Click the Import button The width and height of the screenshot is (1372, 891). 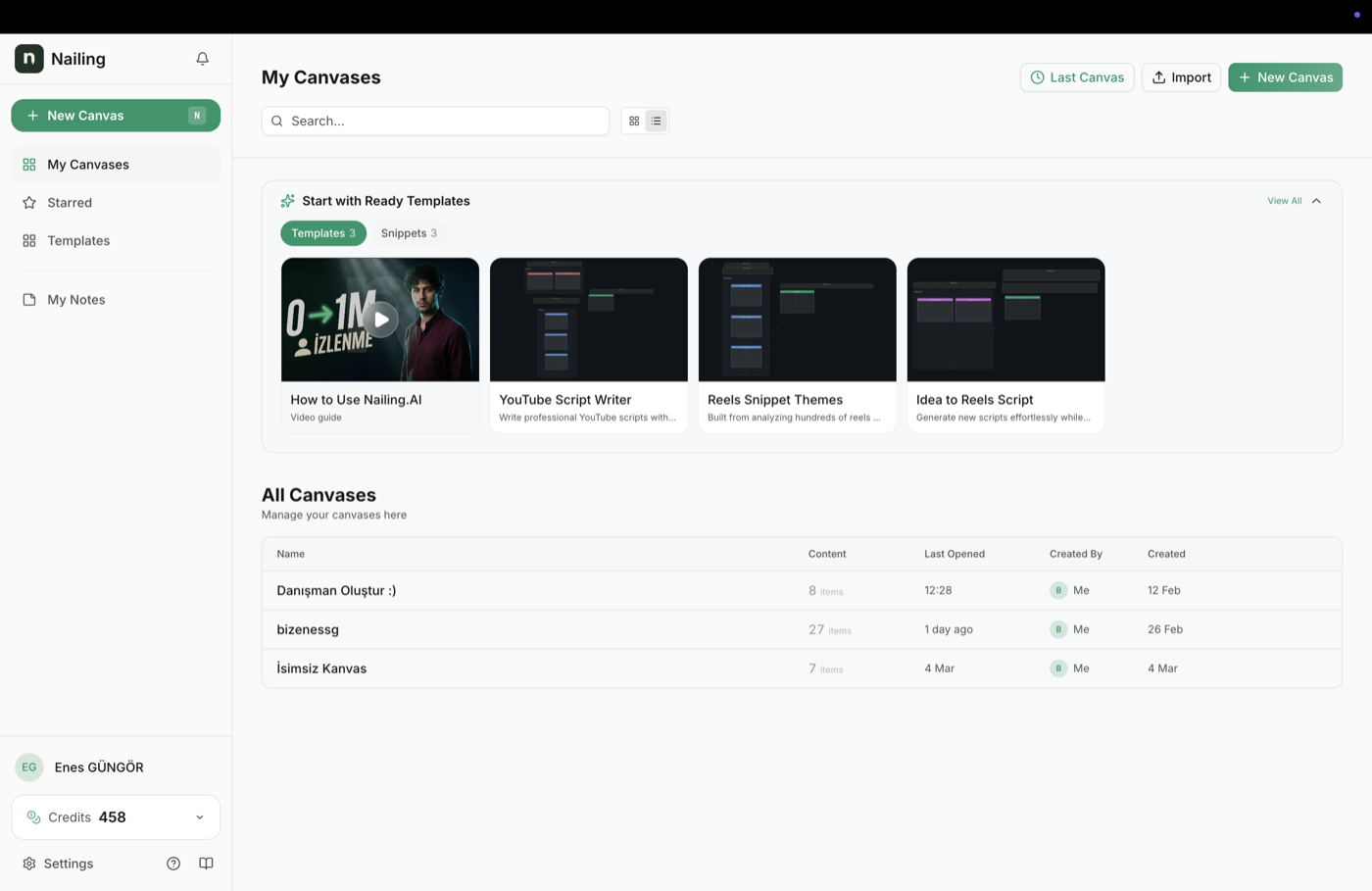coord(1181,77)
